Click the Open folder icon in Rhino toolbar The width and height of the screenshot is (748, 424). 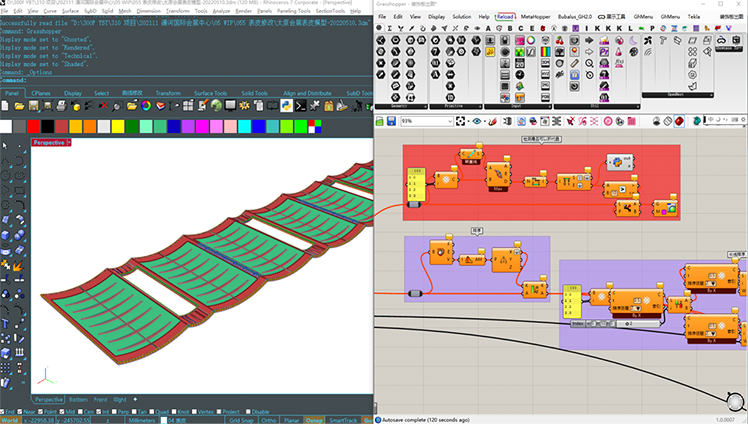tap(19, 105)
